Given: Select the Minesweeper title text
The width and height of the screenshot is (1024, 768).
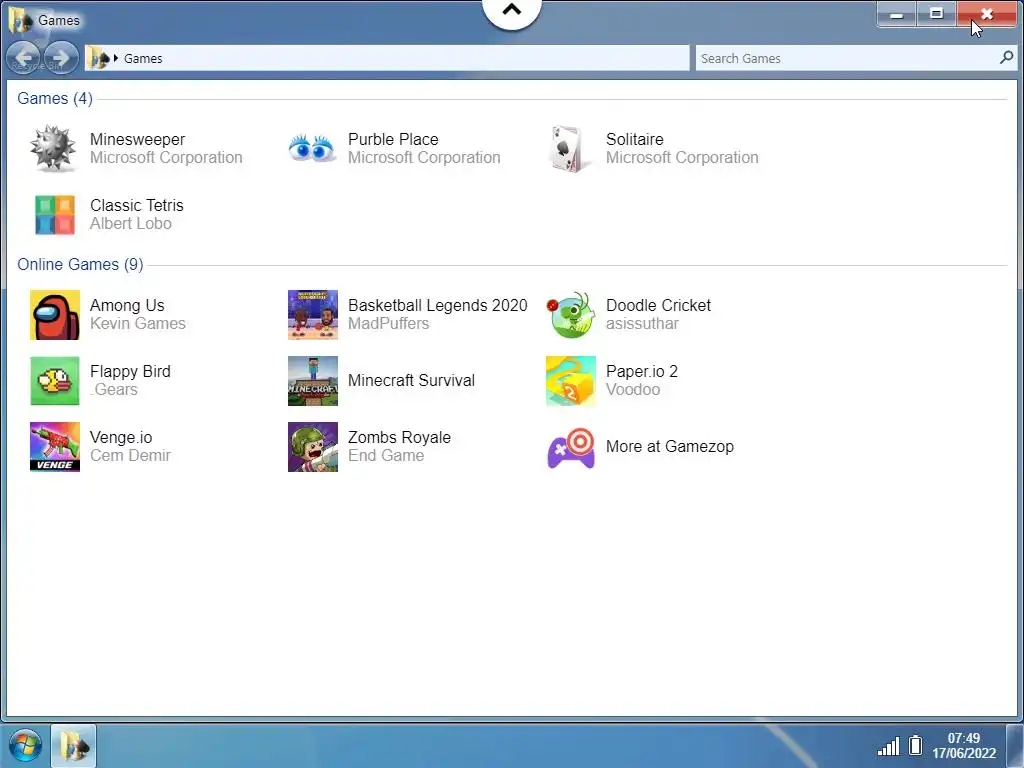Looking at the screenshot, I should click(137, 139).
